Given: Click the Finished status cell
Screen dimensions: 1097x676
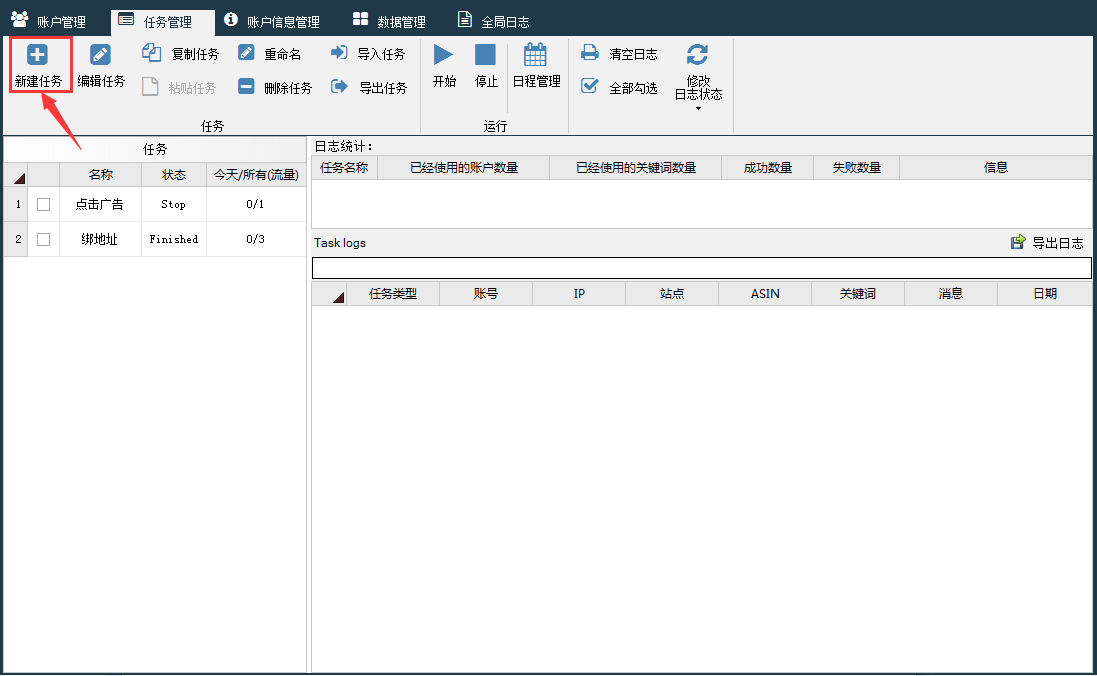Looking at the screenshot, I should (x=174, y=239).
